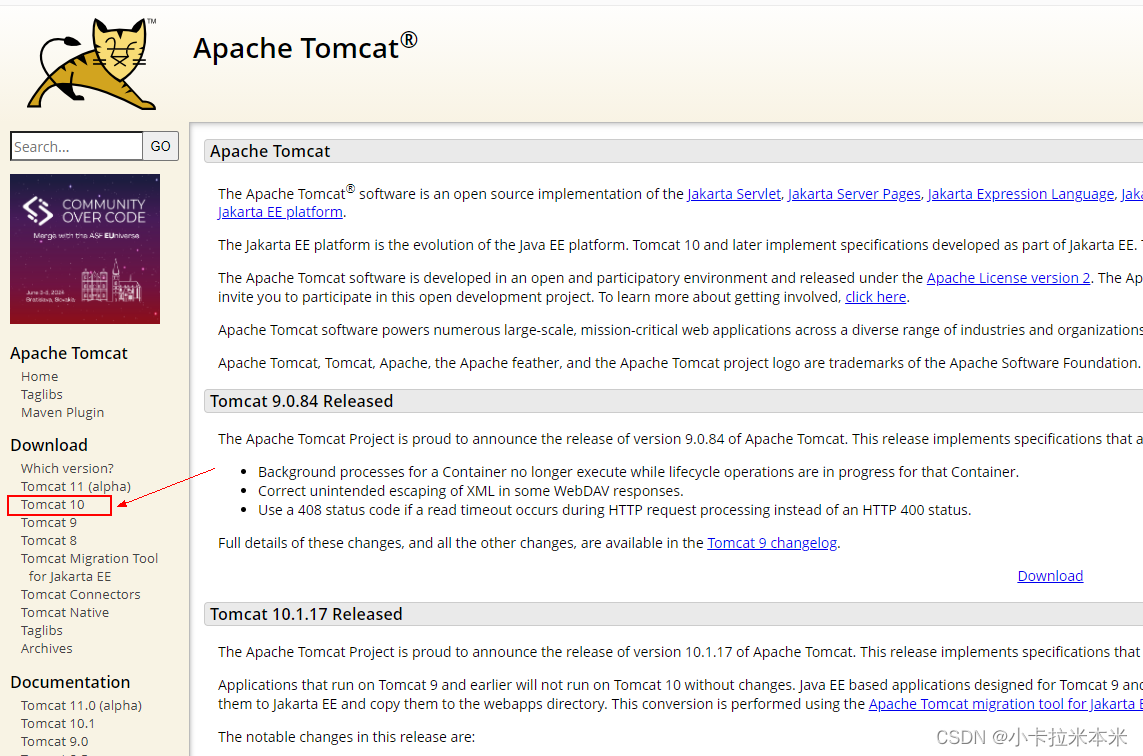The width and height of the screenshot is (1143, 756).
Task: Open the Tomcat Migration Tool for Jakarta EE page
Action: coord(89,566)
